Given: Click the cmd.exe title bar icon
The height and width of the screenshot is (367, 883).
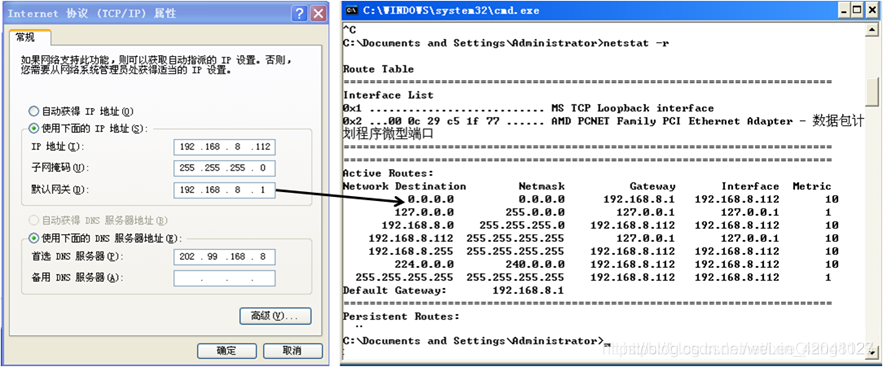Looking at the screenshot, I should 352,10.
